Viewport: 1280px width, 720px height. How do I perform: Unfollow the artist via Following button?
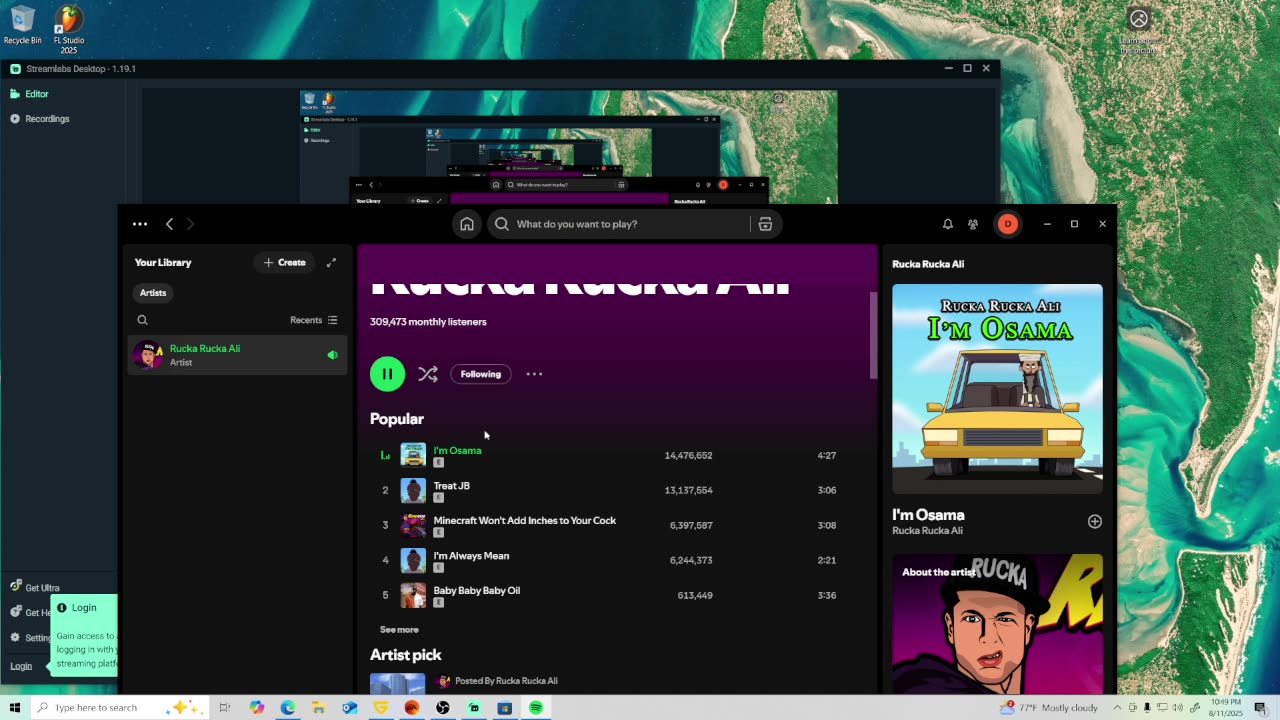(x=481, y=374)
